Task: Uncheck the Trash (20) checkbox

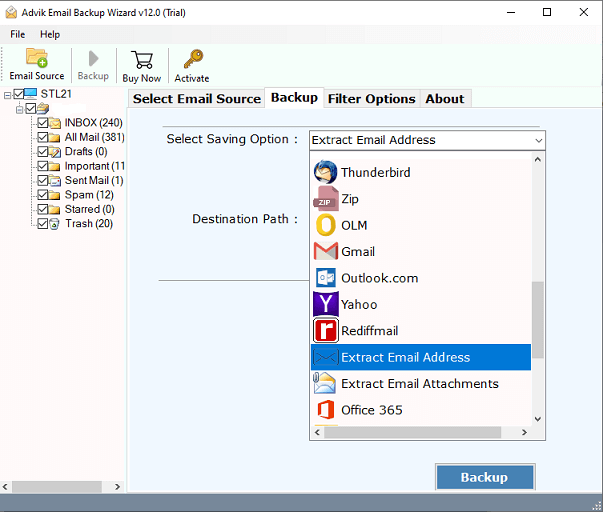Action: point(43,224)
